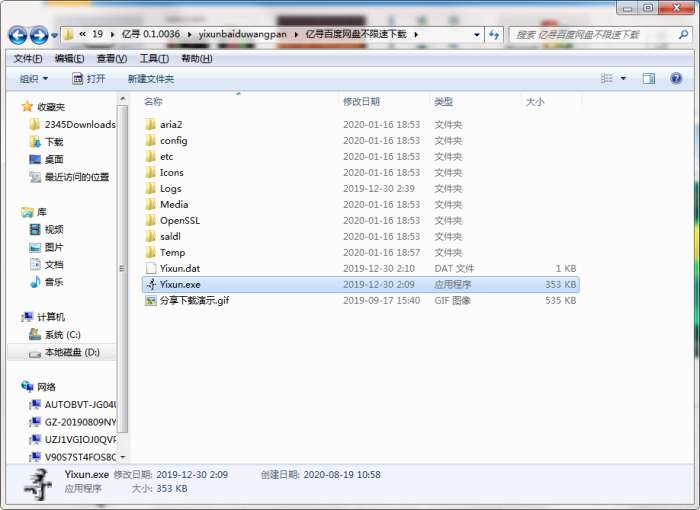Image resolution: width=700 pixels, height=510 pixels.
Task: Open the 查看(V) menu
Action: tap(112, 59)
